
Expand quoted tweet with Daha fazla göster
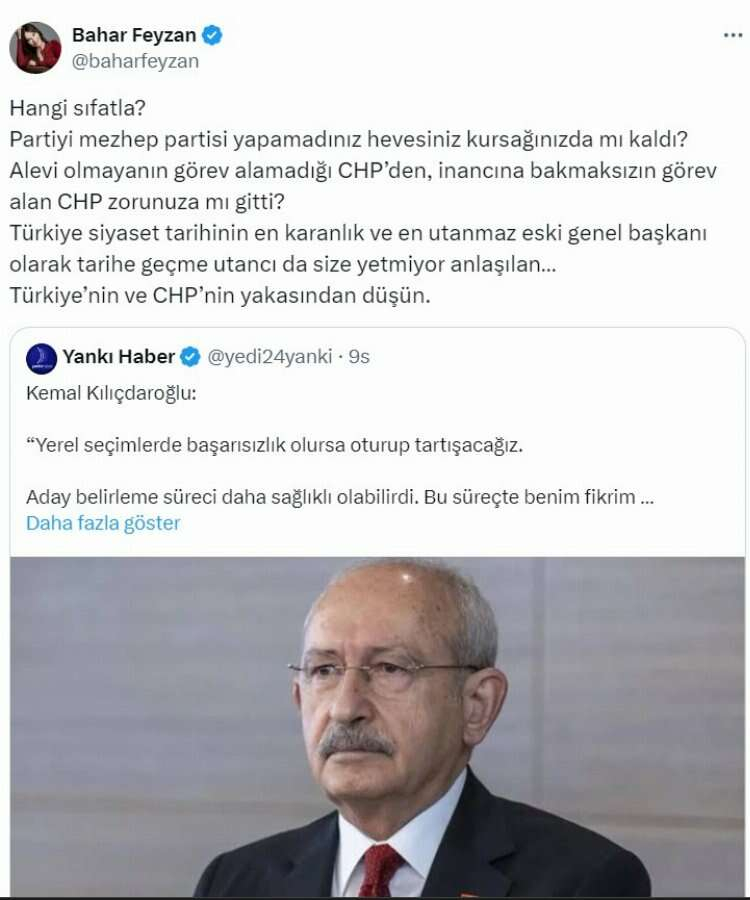(x=103, y=523)
